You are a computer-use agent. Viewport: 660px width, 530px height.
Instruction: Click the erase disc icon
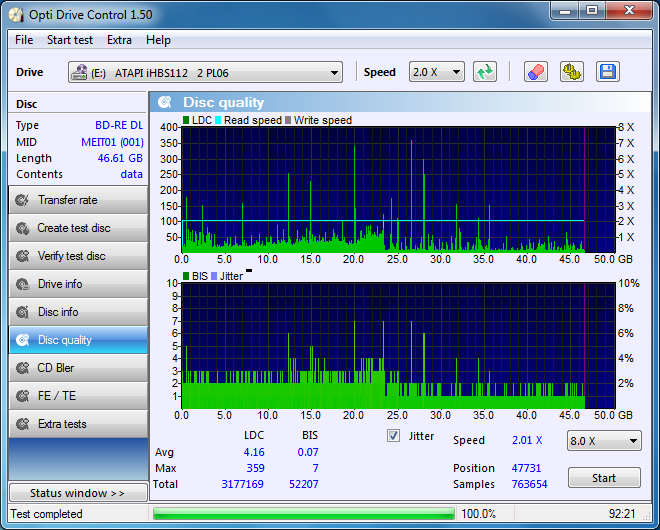click(536, 72)
